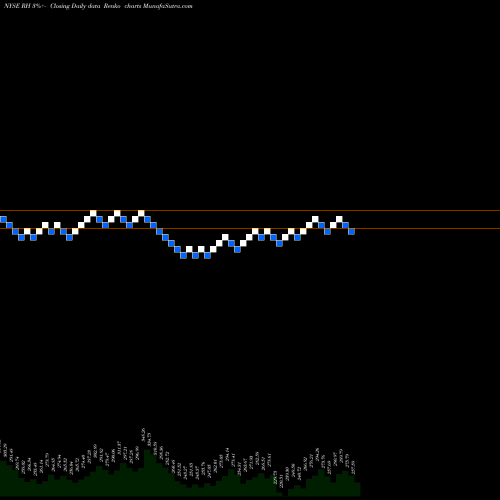Select the lower orange horizontal price line
The width and height of the screenshot is (500, 500).
tap(250, 229)
